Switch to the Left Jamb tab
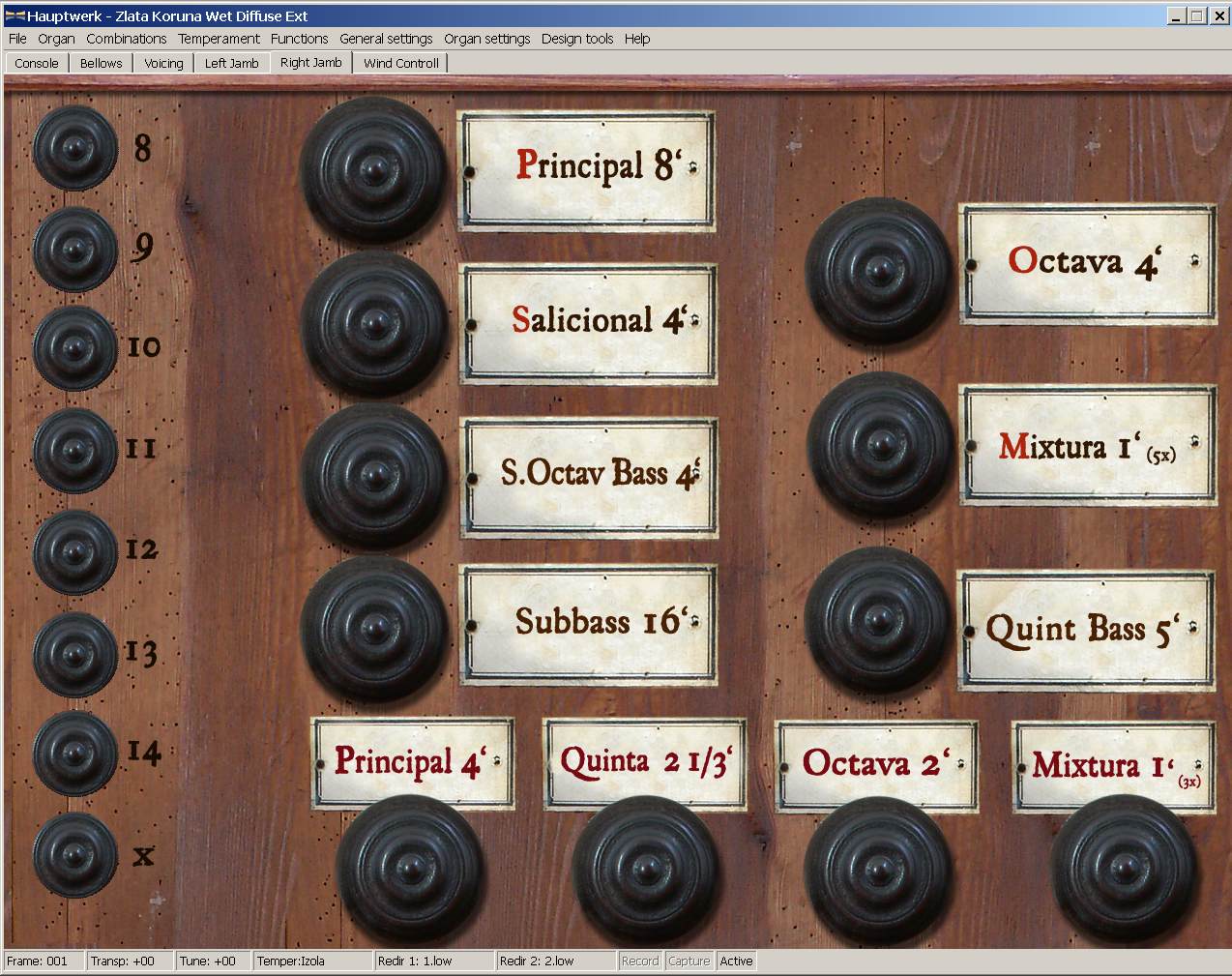This screenshot has width=1232, height=976. [232, 63]
